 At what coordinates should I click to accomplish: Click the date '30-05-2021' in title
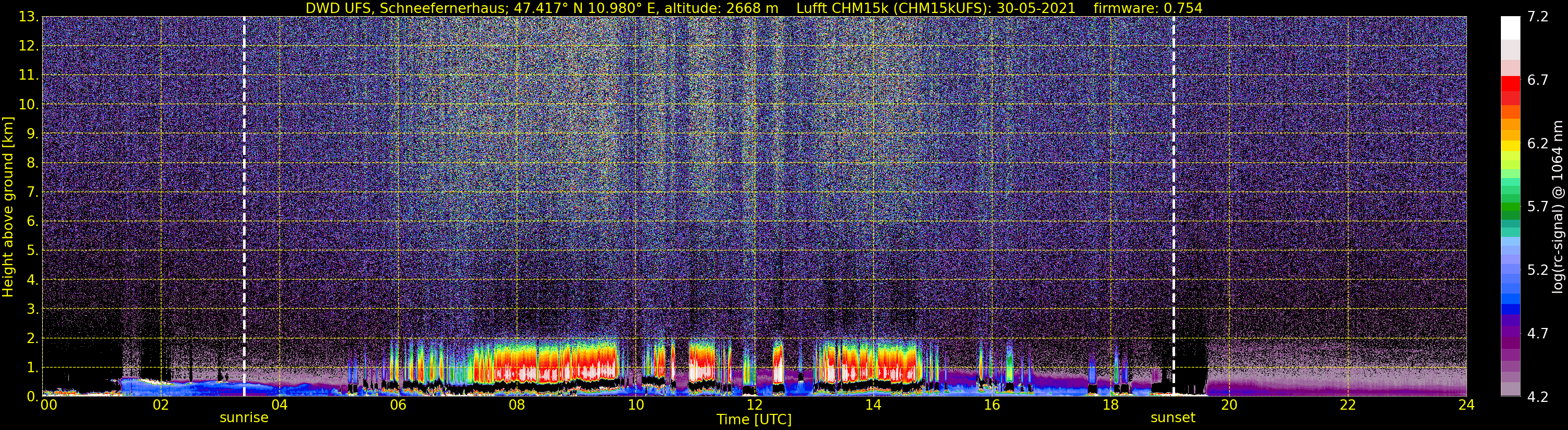pos(1036,8)
